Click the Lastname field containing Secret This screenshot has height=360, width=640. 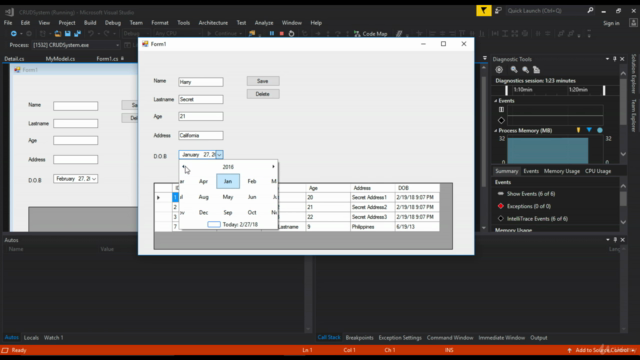click(201, 99)
